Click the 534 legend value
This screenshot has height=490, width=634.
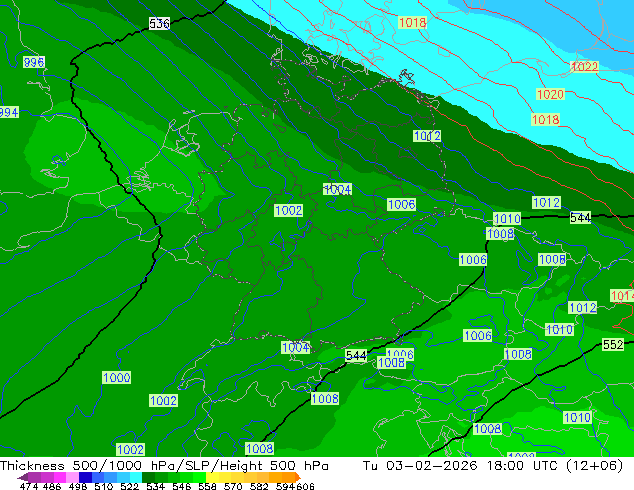tap(155, 486)
